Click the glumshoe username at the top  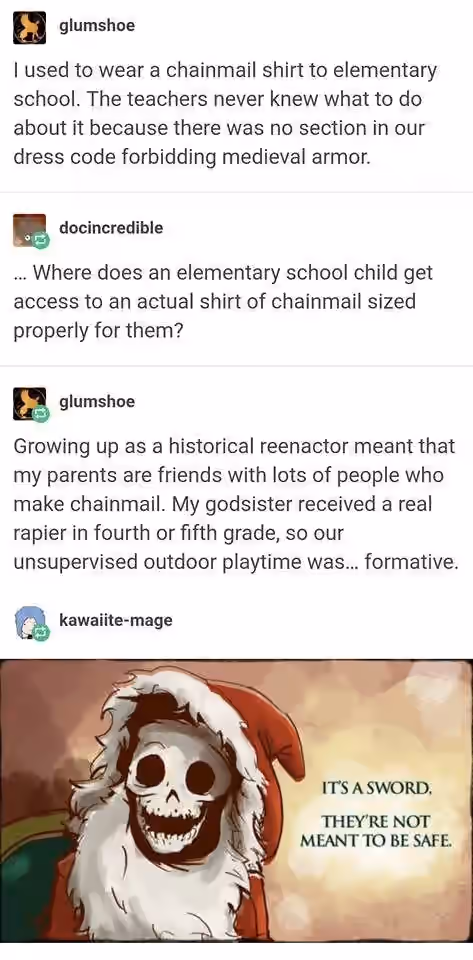[x=97, y=26]
